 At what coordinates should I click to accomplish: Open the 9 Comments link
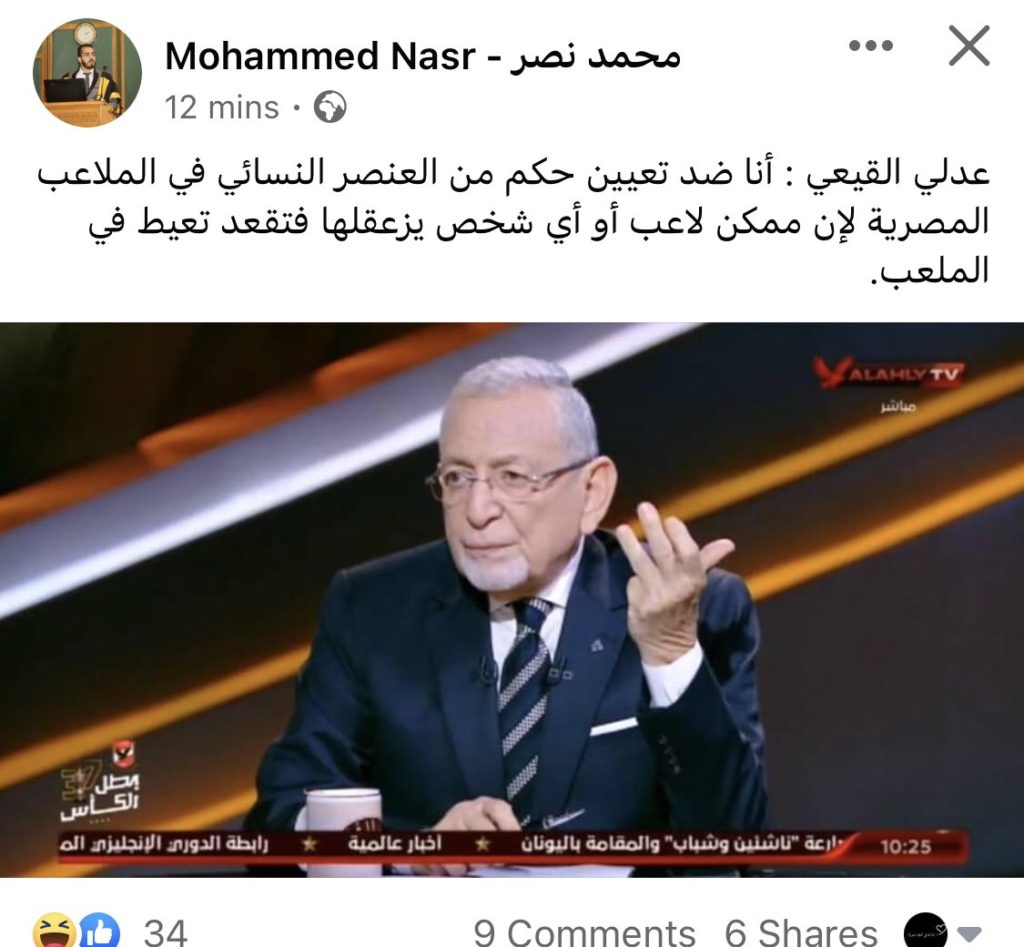pos(584,932)
